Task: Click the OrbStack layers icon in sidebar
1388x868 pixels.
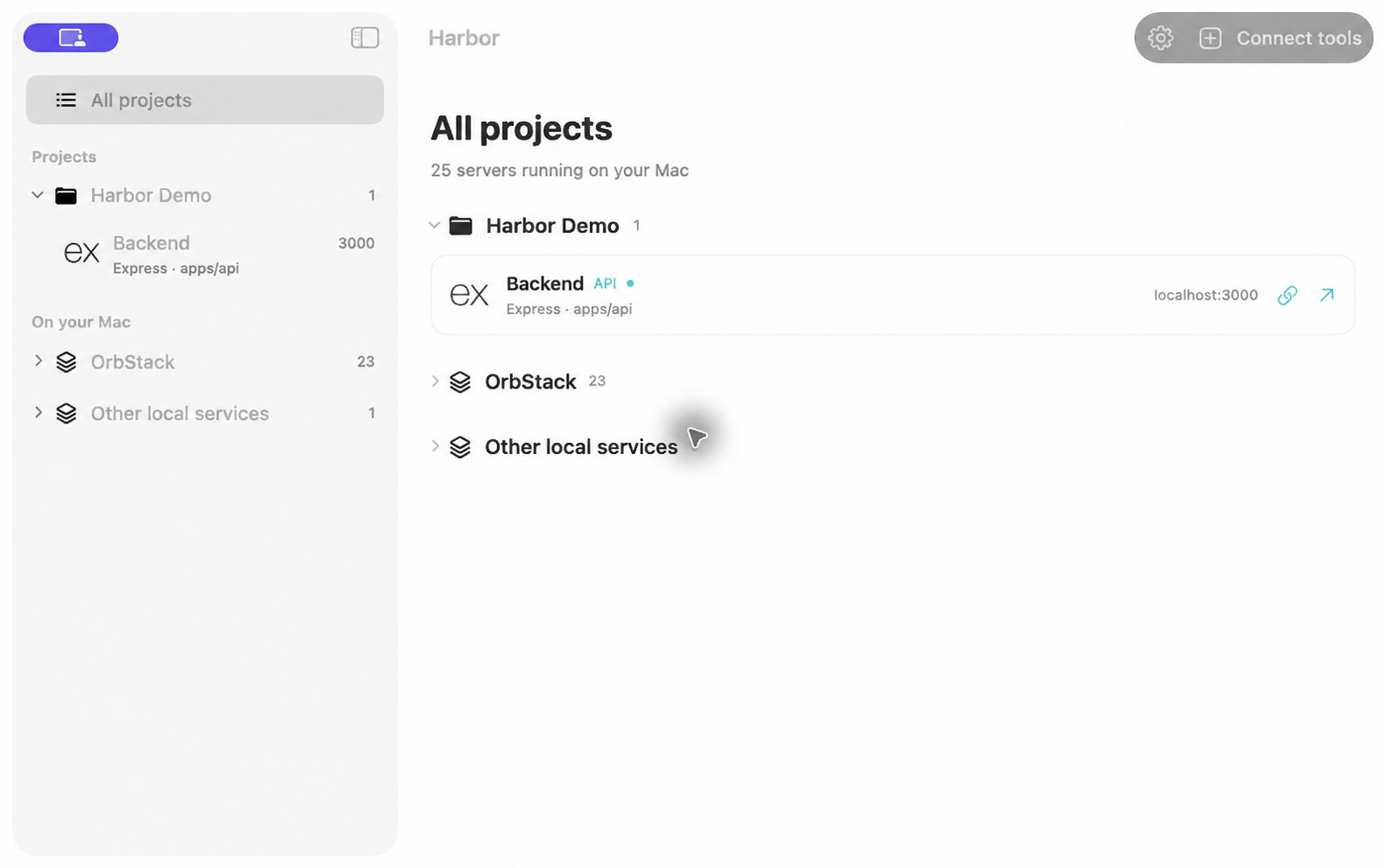Action: coord(67,361)
